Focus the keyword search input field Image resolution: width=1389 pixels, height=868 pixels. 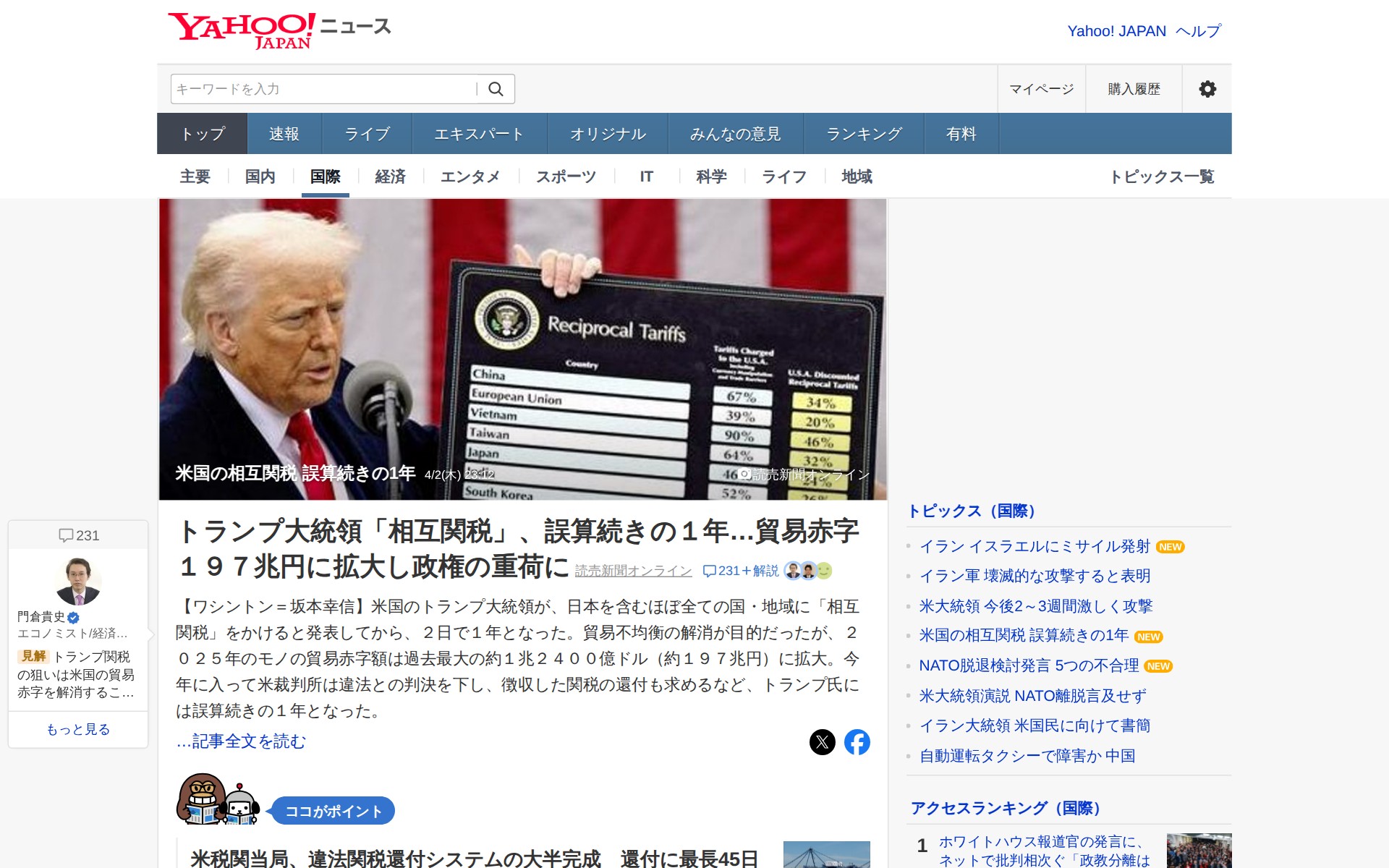pyautogui.click(x=322, y=89)
